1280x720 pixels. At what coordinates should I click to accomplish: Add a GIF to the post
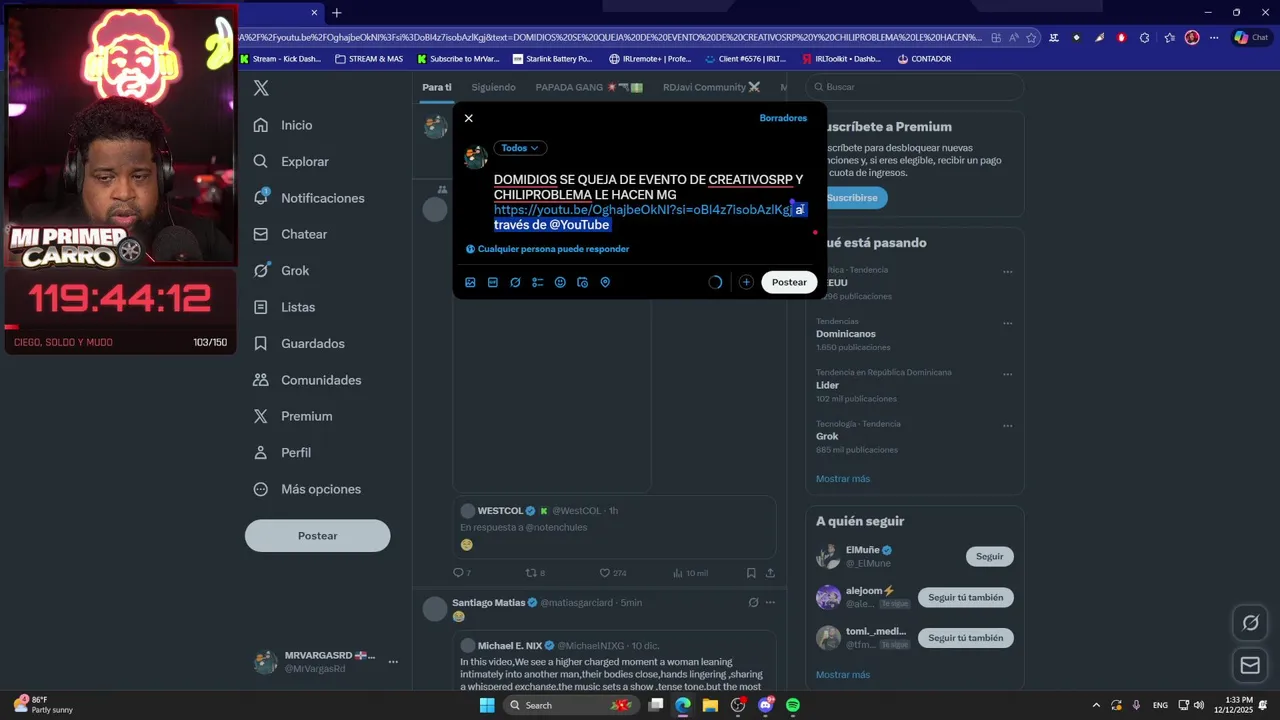493,283
